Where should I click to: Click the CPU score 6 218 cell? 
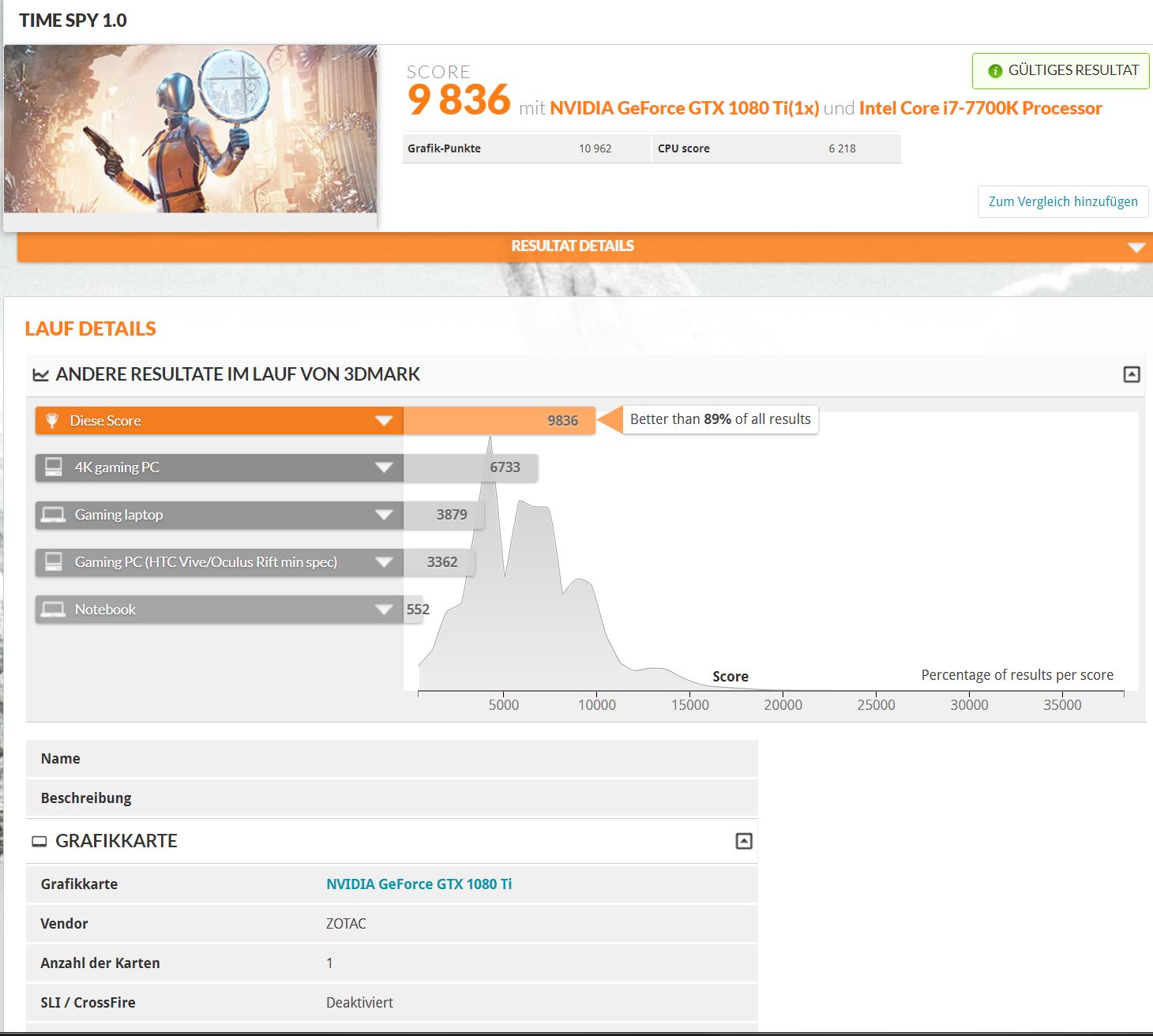click(777, 148)
